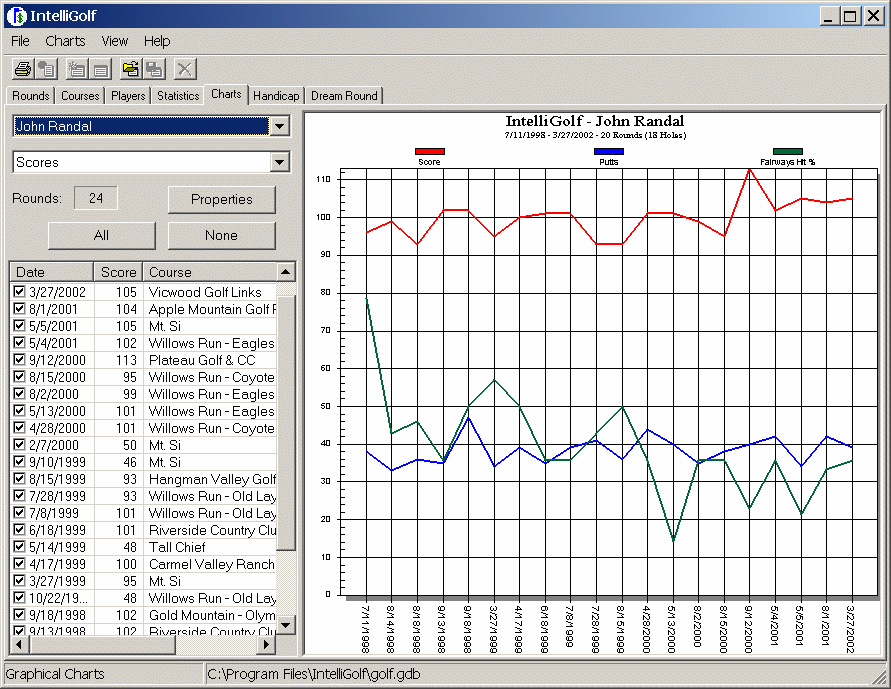This screenshot has width=891, height=689.
Task: Select the Charts tab
Action: [226, 94]
